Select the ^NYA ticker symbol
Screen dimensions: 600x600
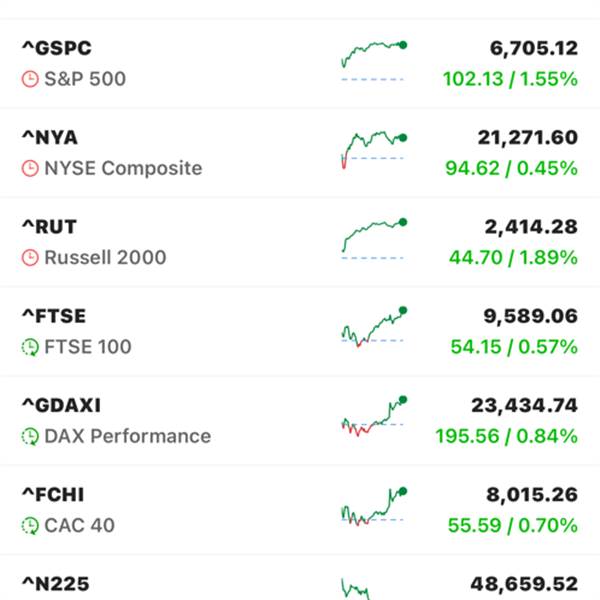[x=50, y=138]
